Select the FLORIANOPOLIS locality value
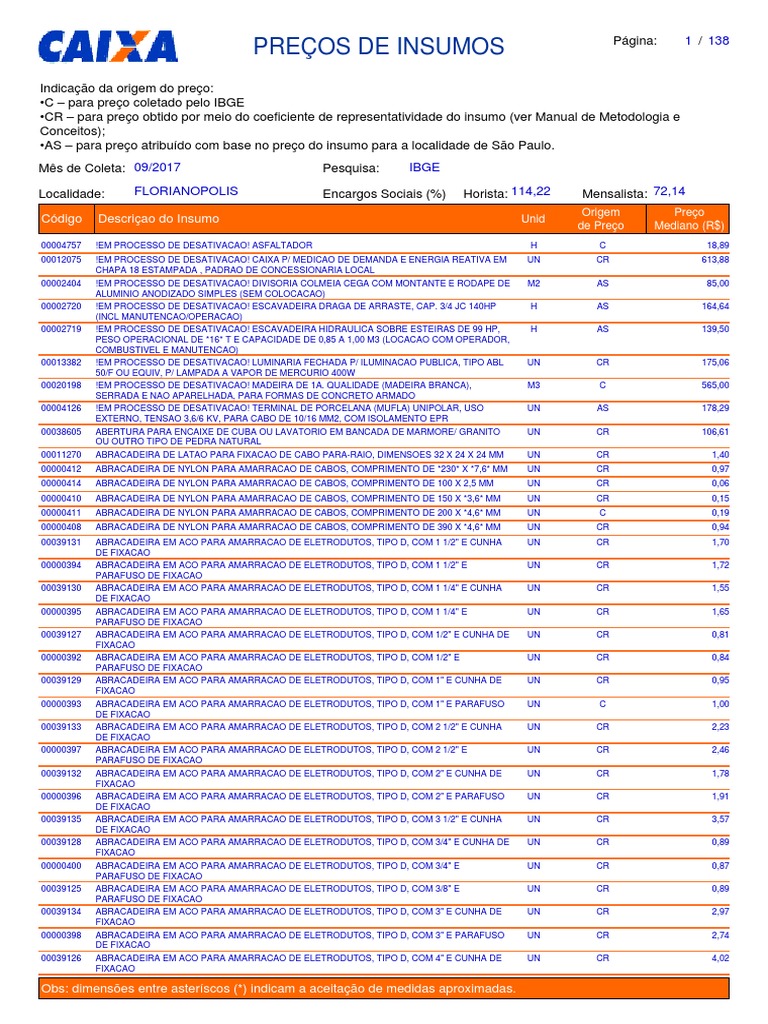The height and width of the screenshot is (1024, 768). tap(186, 191)
